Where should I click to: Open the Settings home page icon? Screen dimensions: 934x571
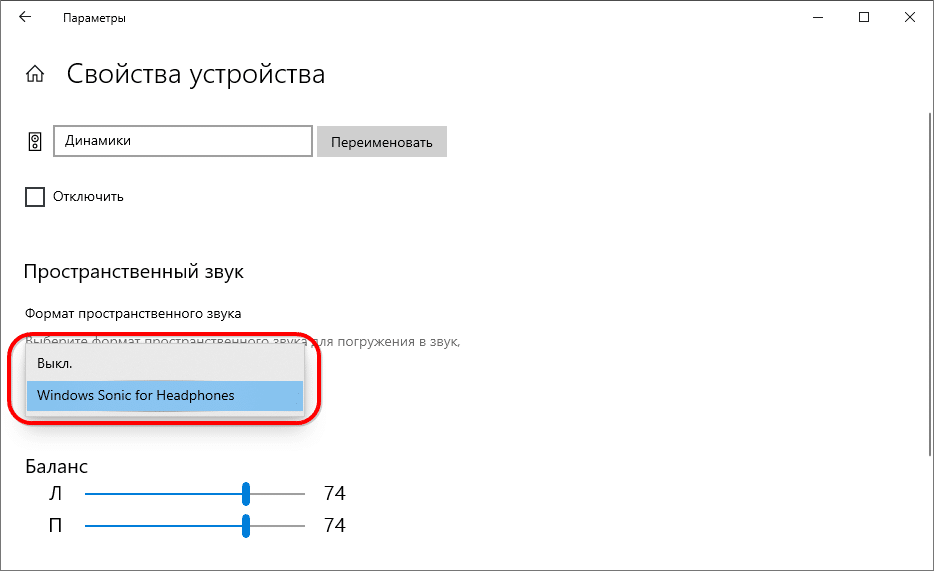click(35, 75)
